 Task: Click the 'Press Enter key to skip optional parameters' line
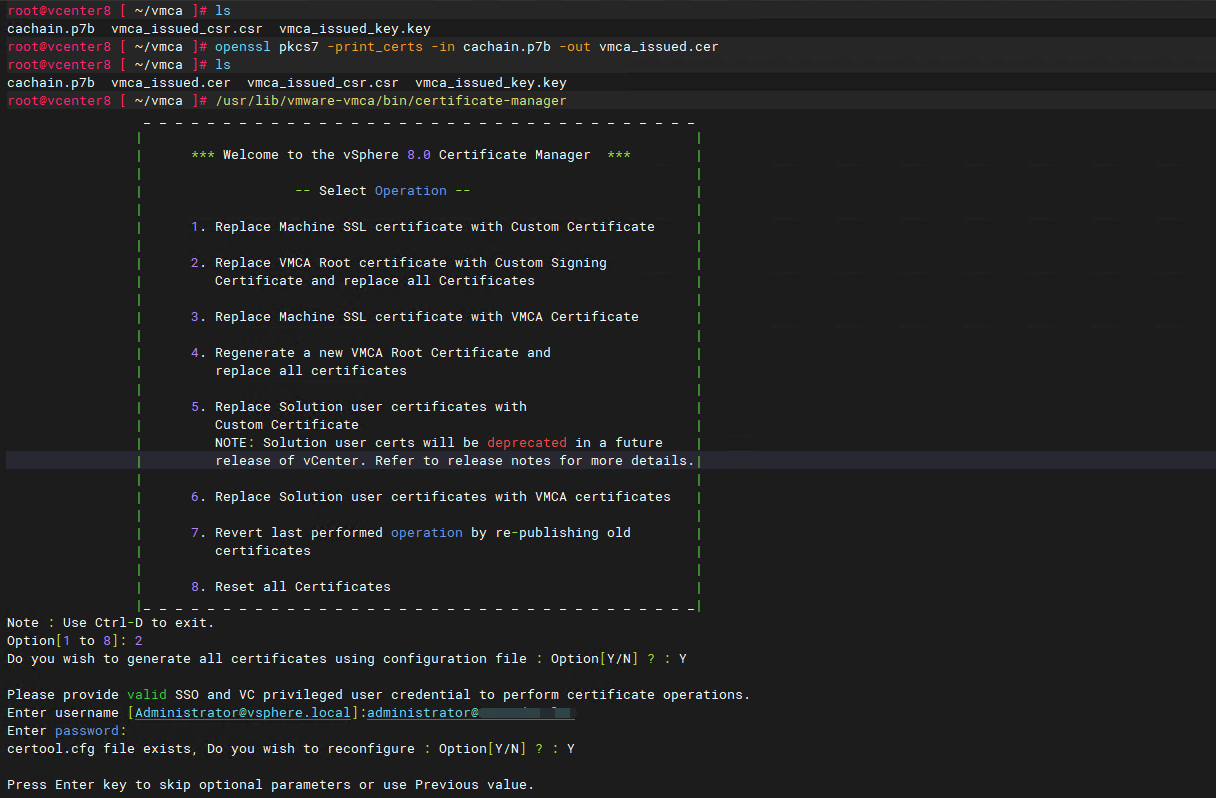click(271, 785)
